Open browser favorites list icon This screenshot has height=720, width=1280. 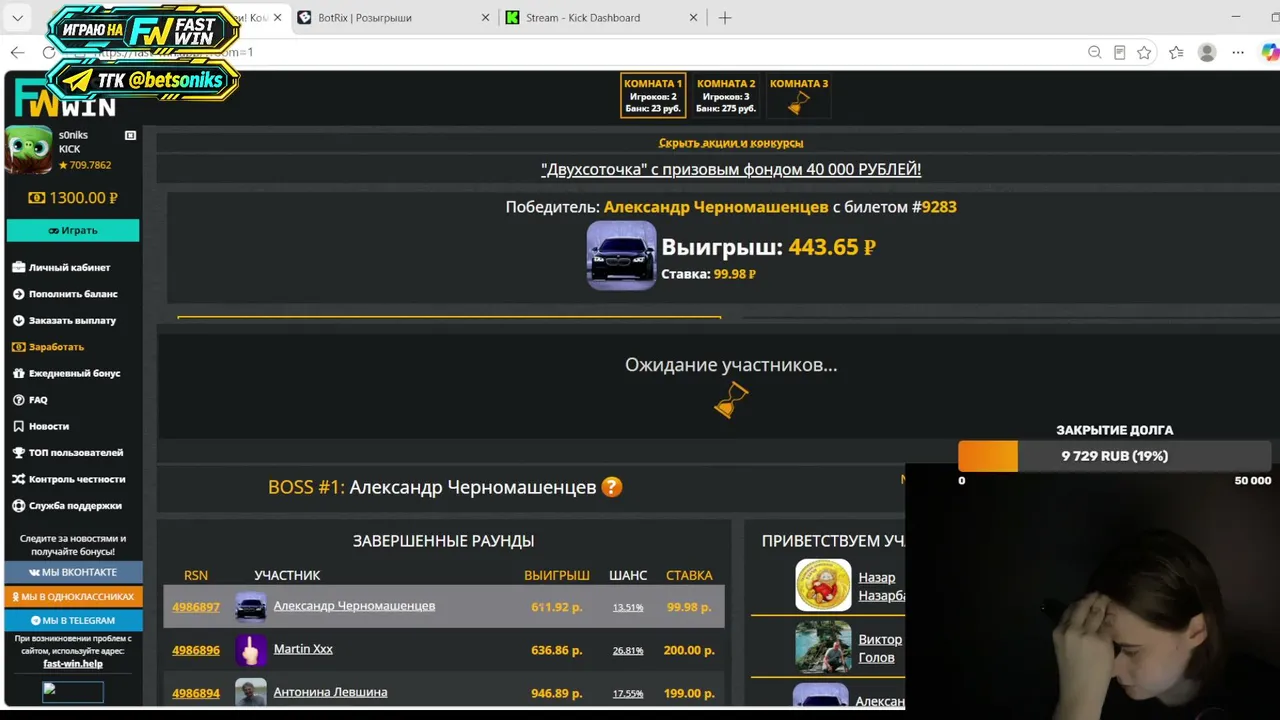pyautogui.click(x=1176, y=52)
